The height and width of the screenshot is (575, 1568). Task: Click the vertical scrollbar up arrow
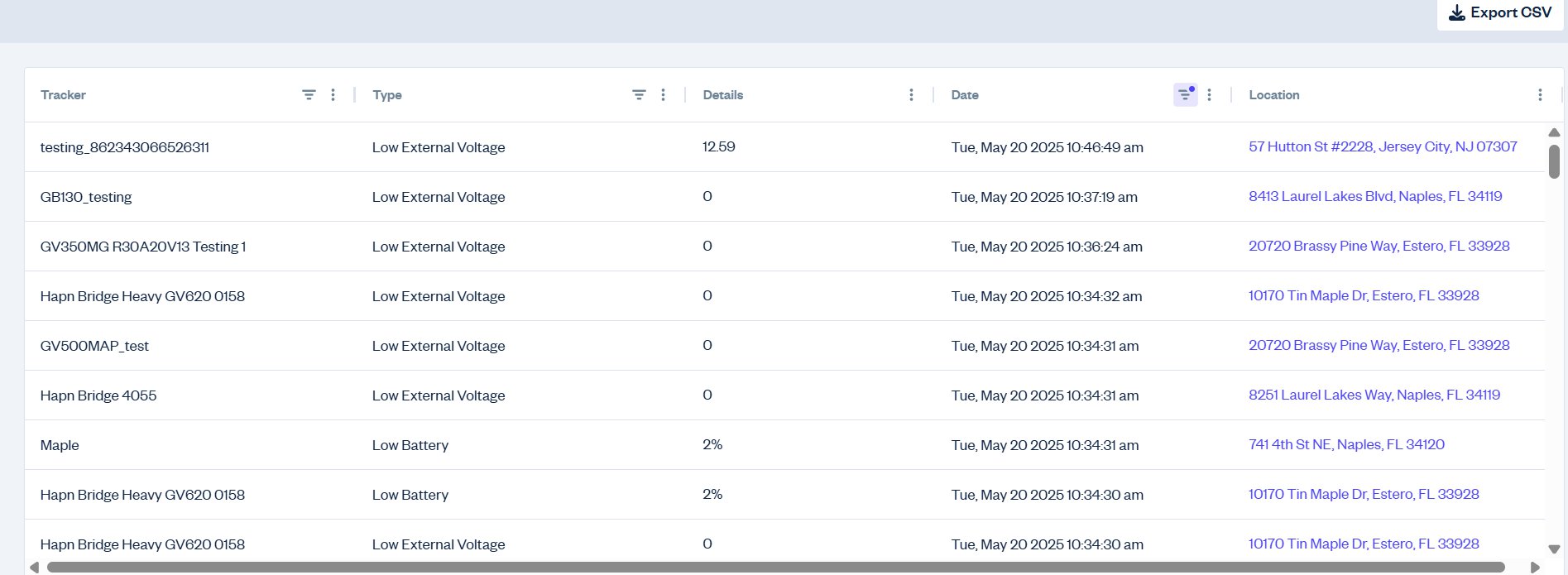click(x=1554, y=132)
